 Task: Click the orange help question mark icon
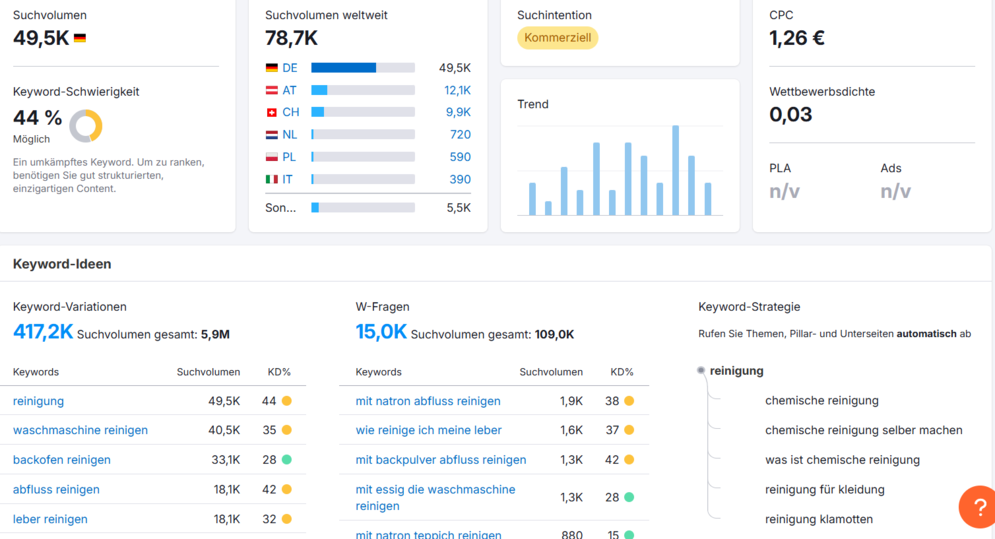point(979,507)
